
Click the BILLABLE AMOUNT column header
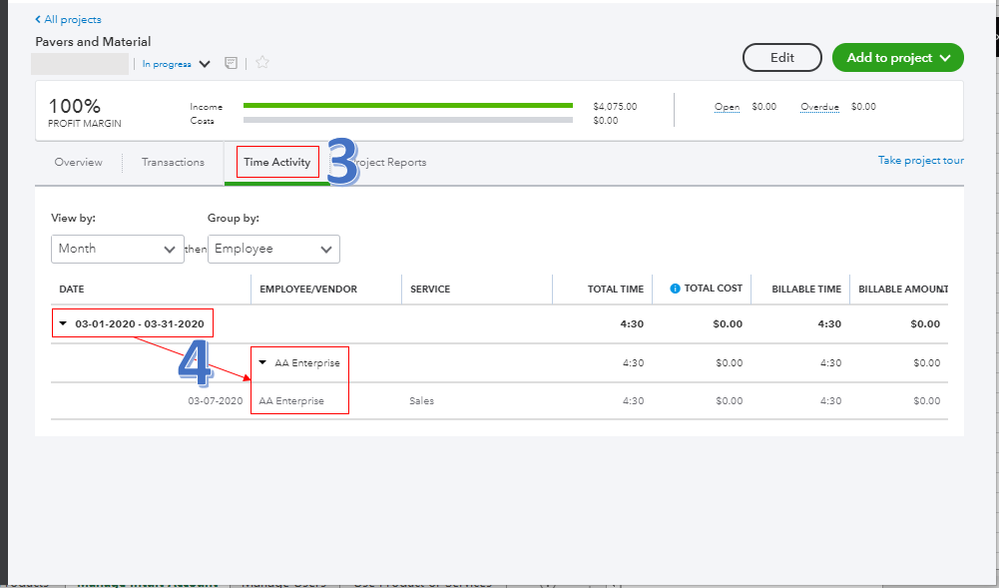click(x=903, y=289)
